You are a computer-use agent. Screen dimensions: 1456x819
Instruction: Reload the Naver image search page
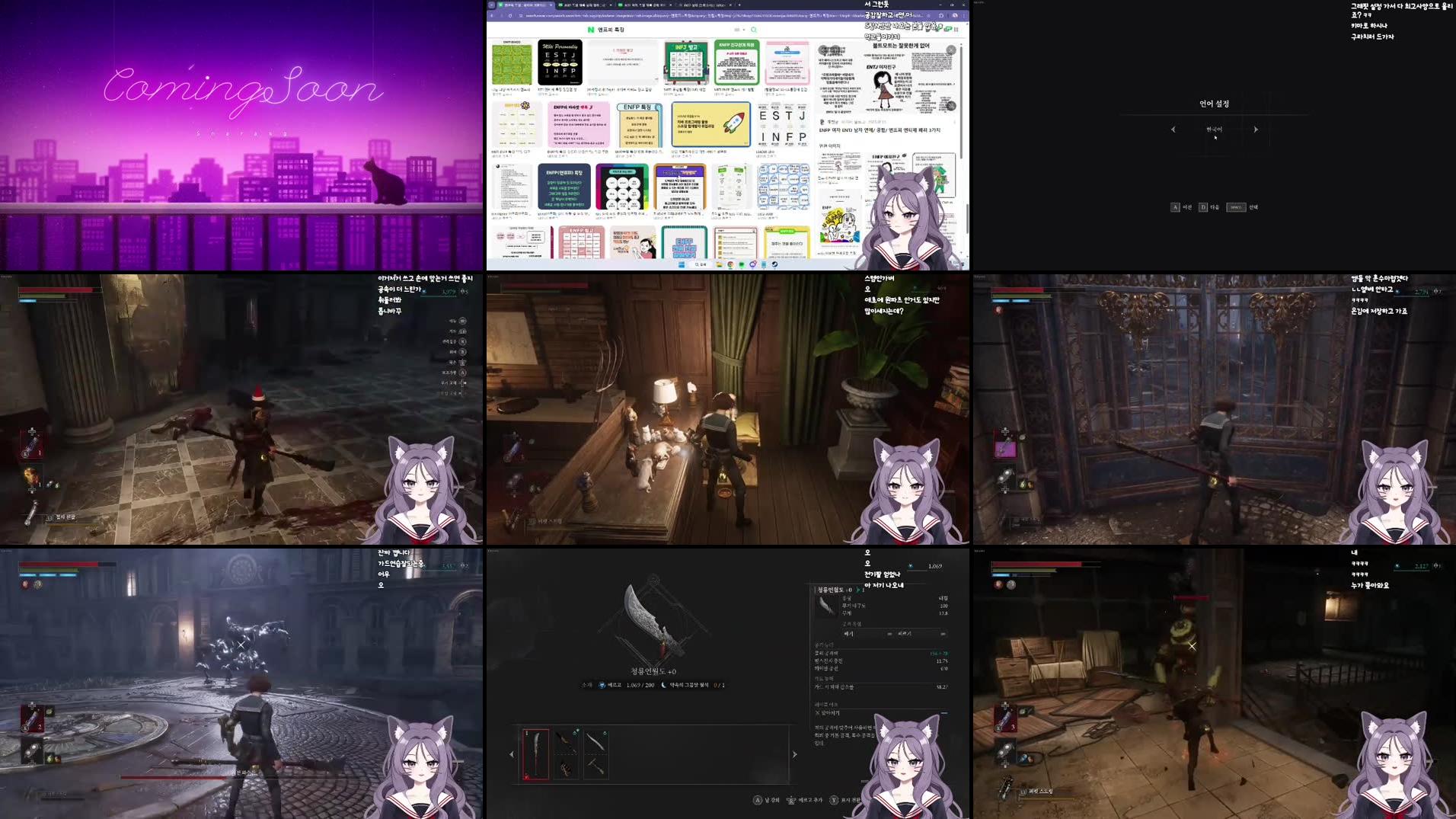[510, 15]
